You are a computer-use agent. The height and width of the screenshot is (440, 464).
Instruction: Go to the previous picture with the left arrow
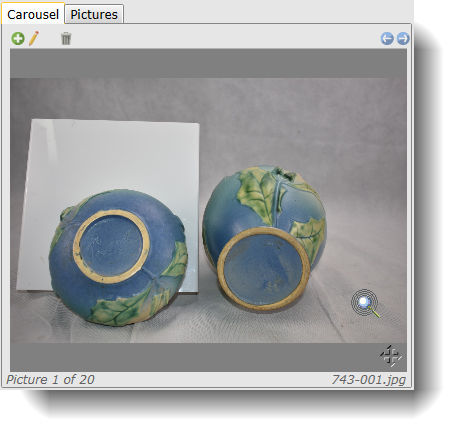point(387,39)
